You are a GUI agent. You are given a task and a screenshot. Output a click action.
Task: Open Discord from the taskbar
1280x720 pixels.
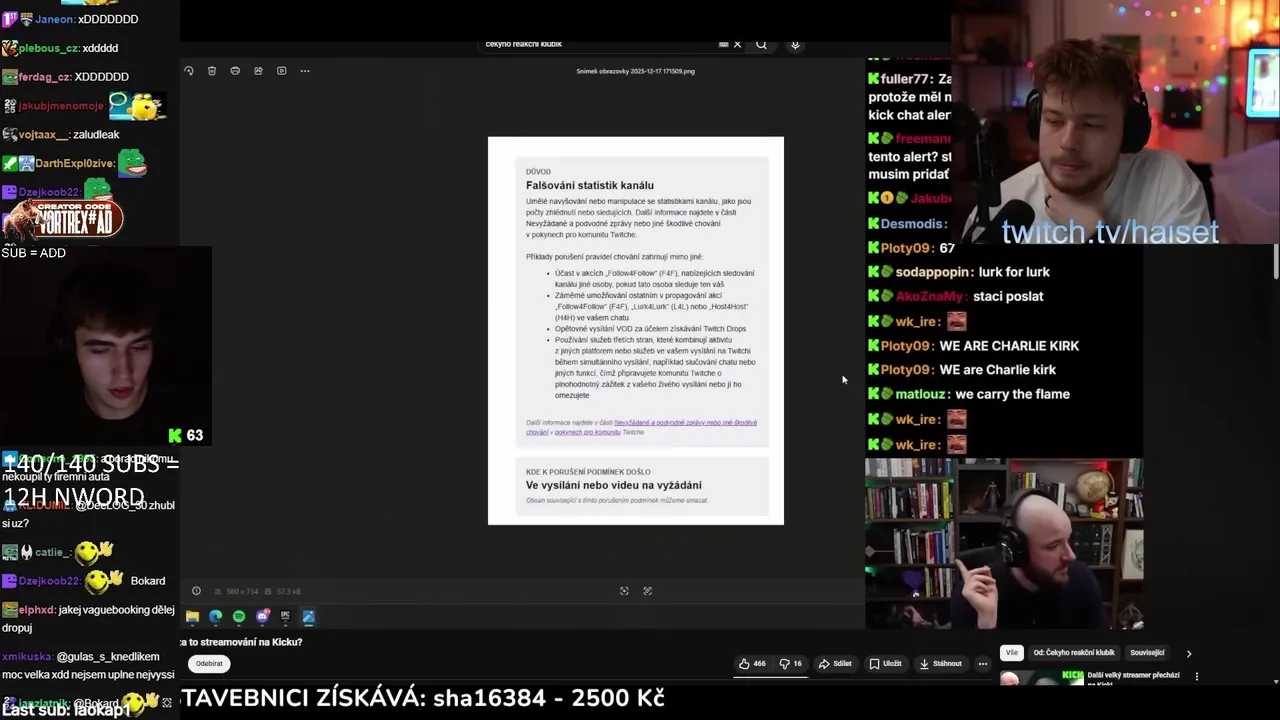pyautogui.click(x=262, y=617)
